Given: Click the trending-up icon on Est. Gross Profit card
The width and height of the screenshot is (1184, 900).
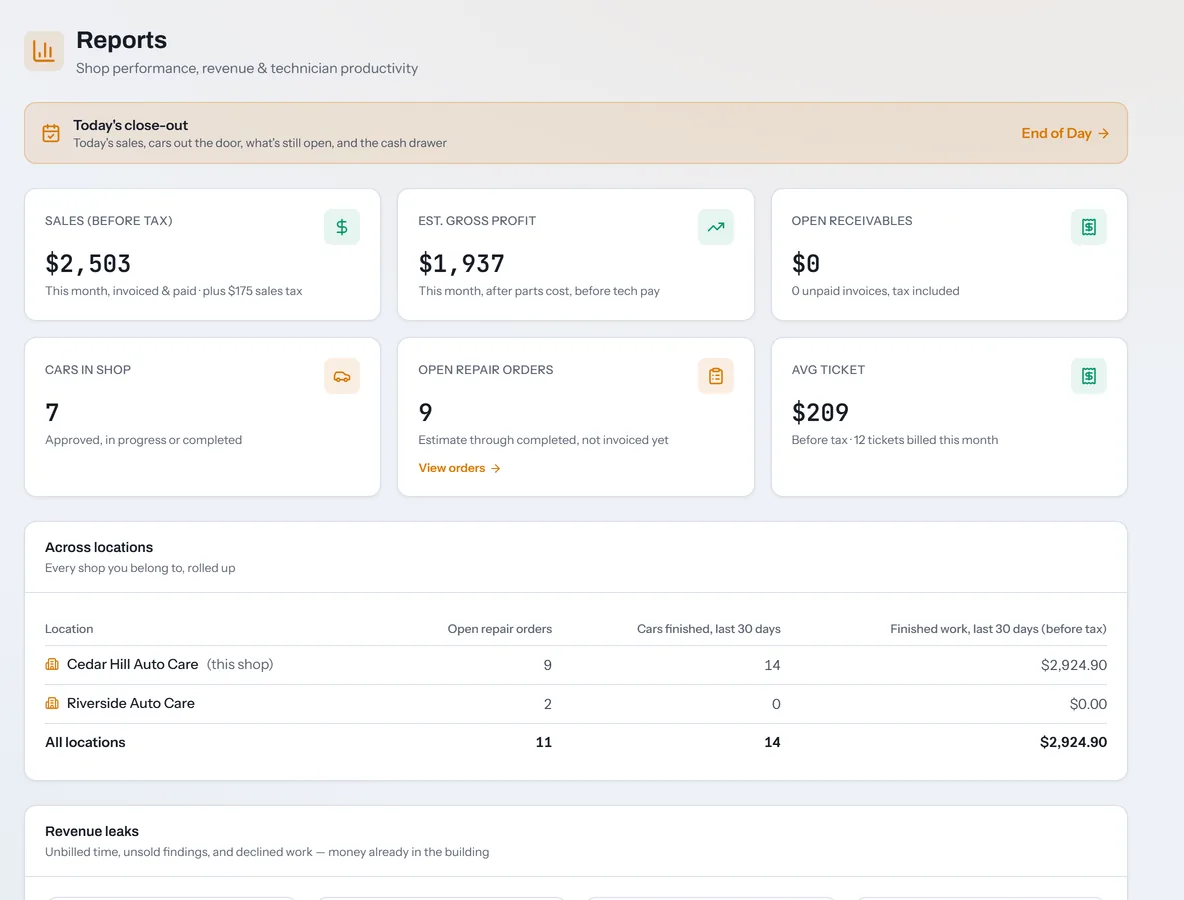Looking at the screenshot, I should tap(716, 227).
